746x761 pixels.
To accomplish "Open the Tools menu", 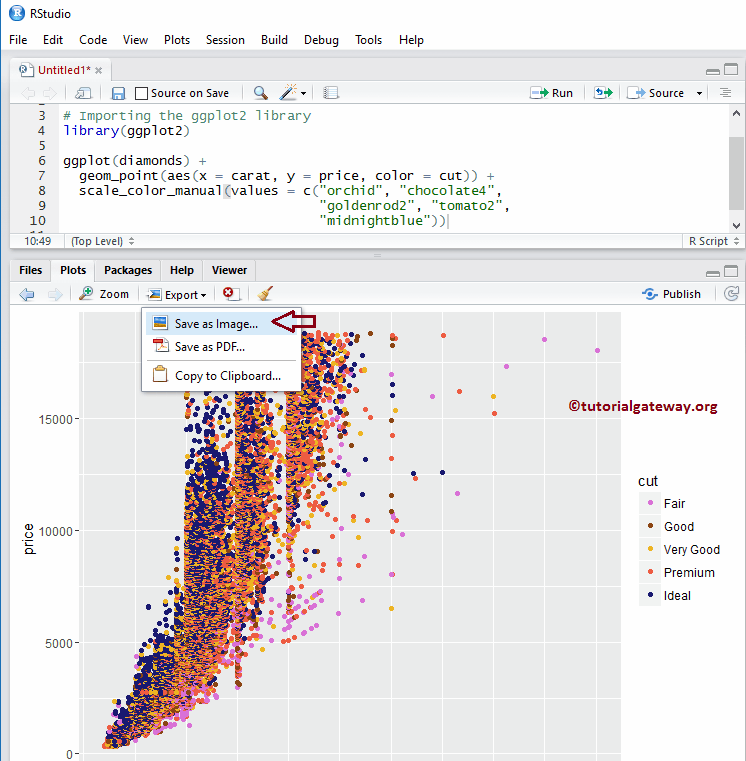I will coord(368,40).
